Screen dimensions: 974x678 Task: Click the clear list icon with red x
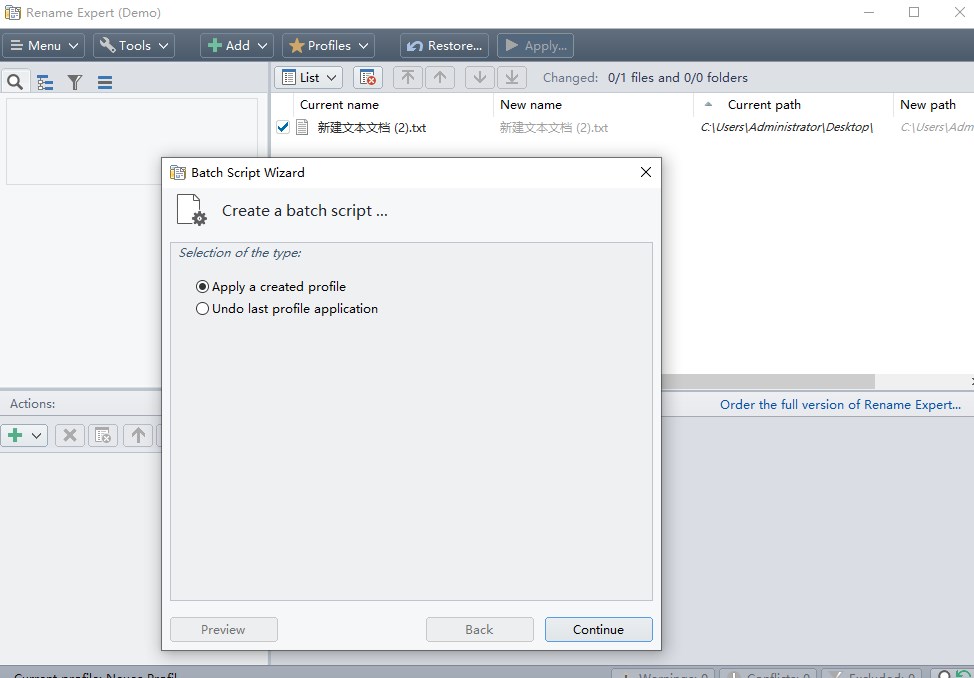368,78
